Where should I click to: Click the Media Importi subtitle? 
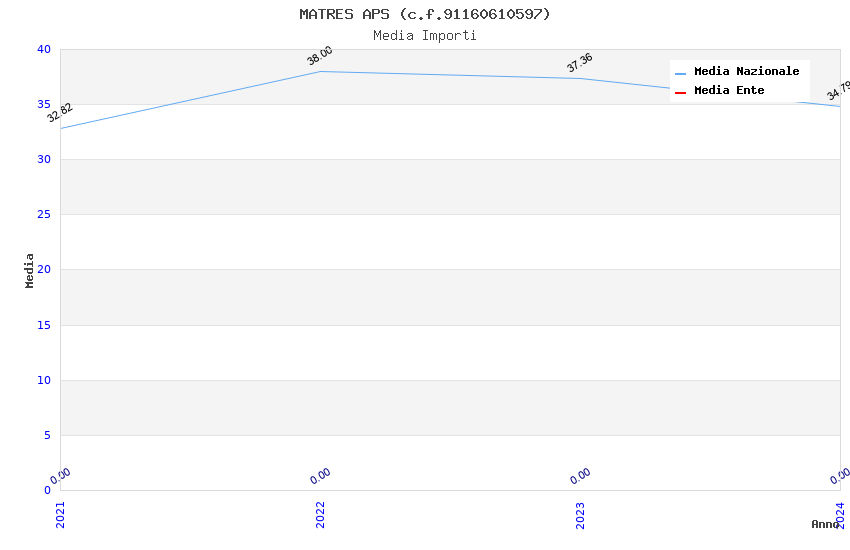[x=424, y=36]
